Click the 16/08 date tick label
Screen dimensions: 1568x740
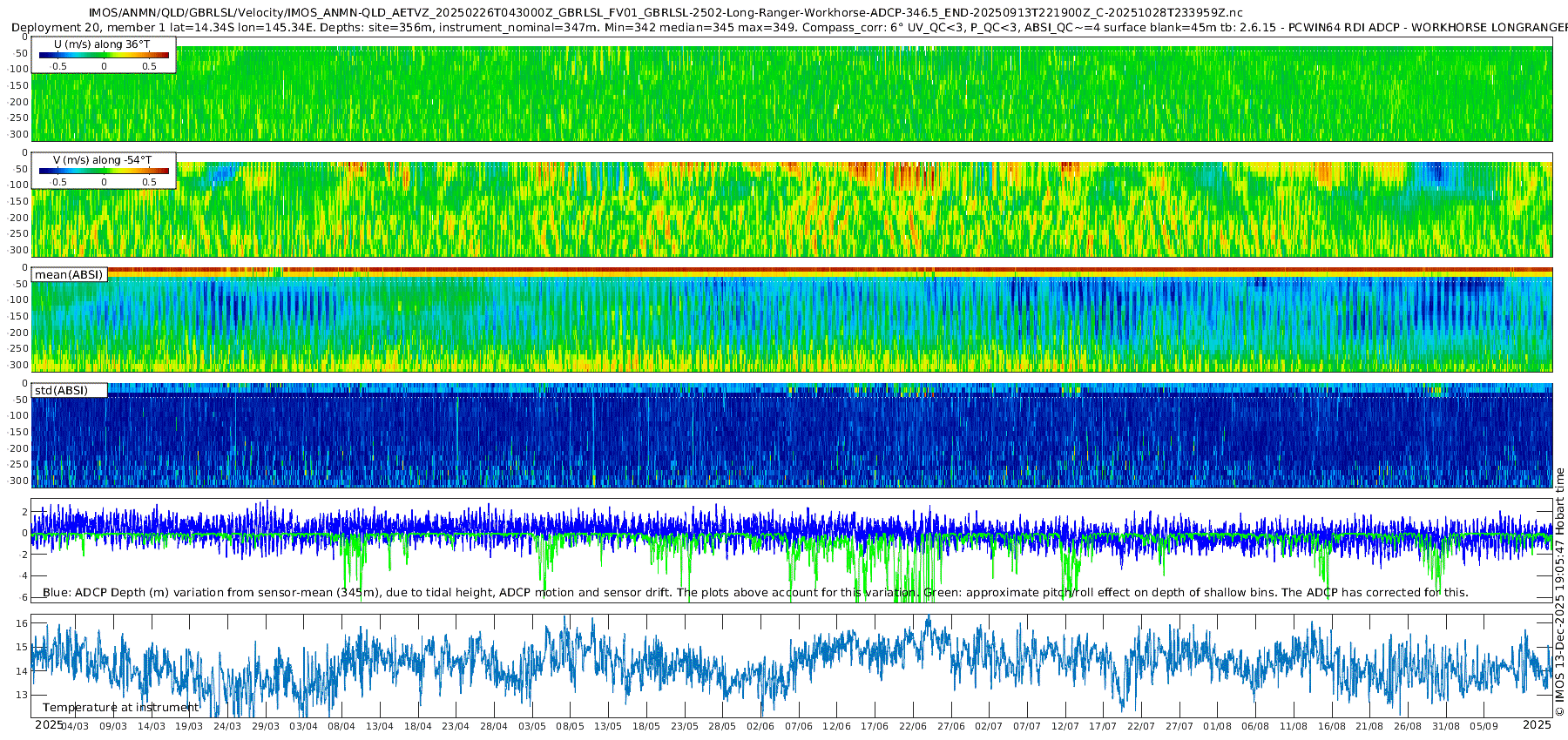pyautogui.click(x=1332, y=726)
